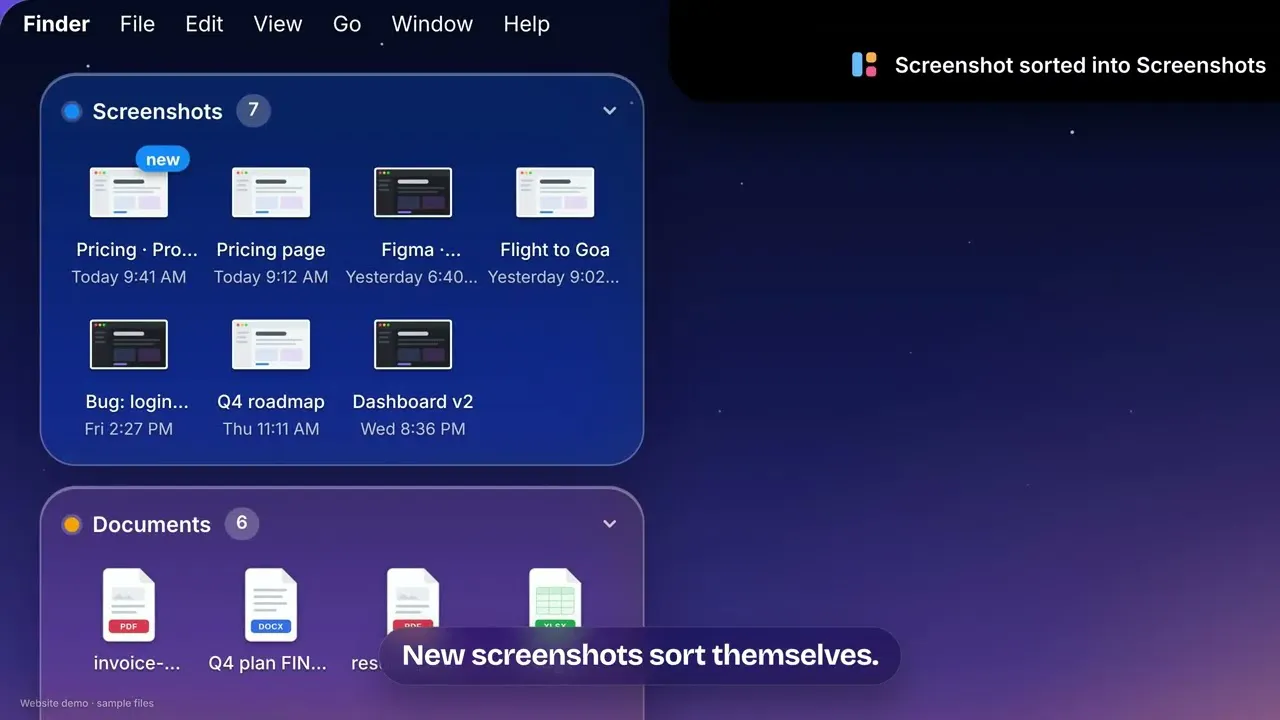Open the Q4 roadmap screenshot thumbnail

click(x=271, y=344)
